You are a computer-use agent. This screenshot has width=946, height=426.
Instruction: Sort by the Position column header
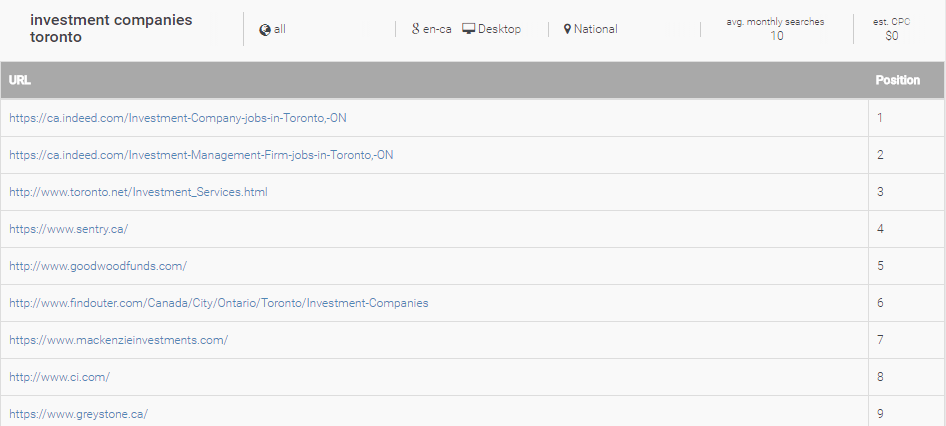pos(897,80)
